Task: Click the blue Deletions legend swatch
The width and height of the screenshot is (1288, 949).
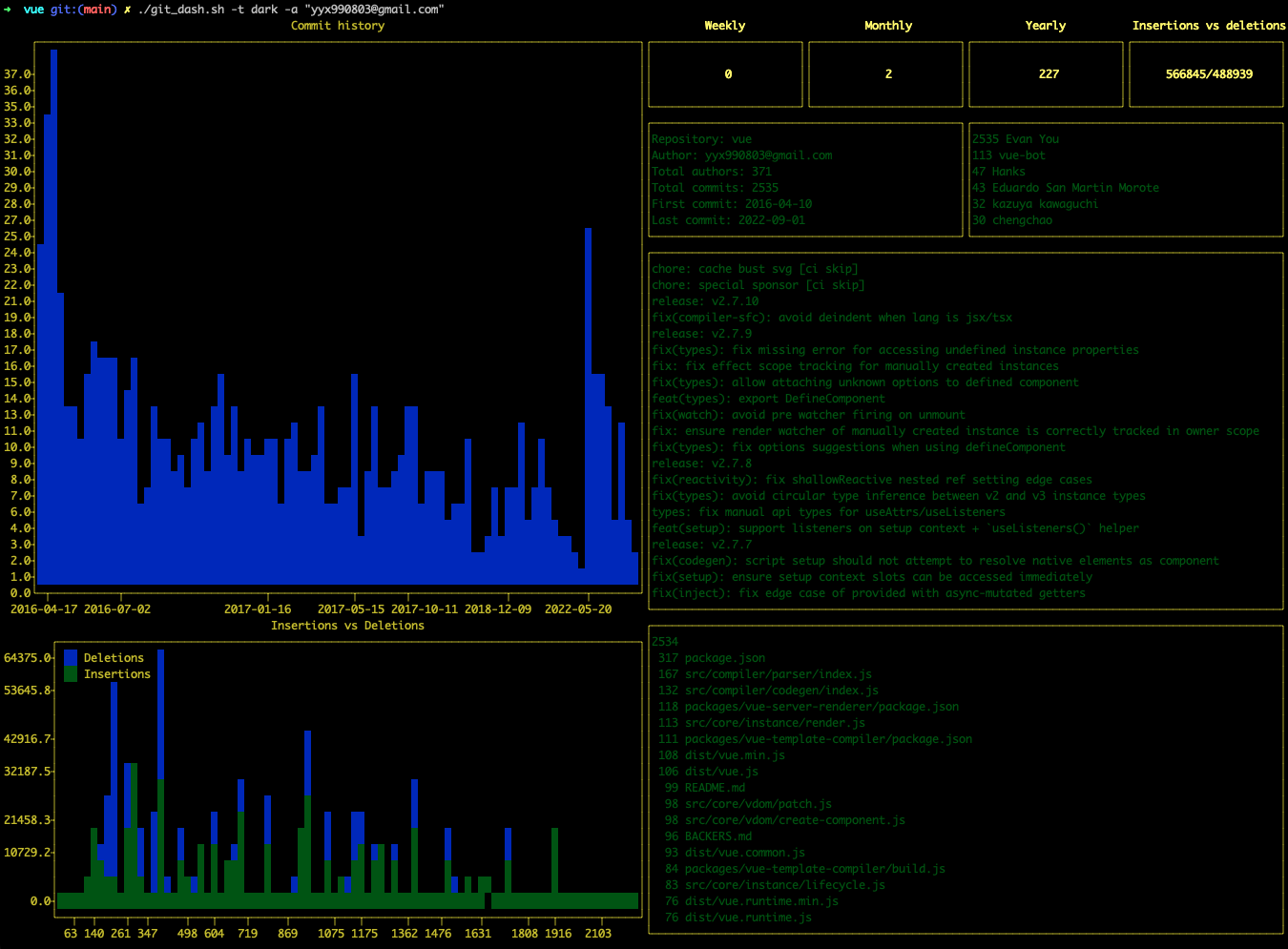Action: point(71,658)
